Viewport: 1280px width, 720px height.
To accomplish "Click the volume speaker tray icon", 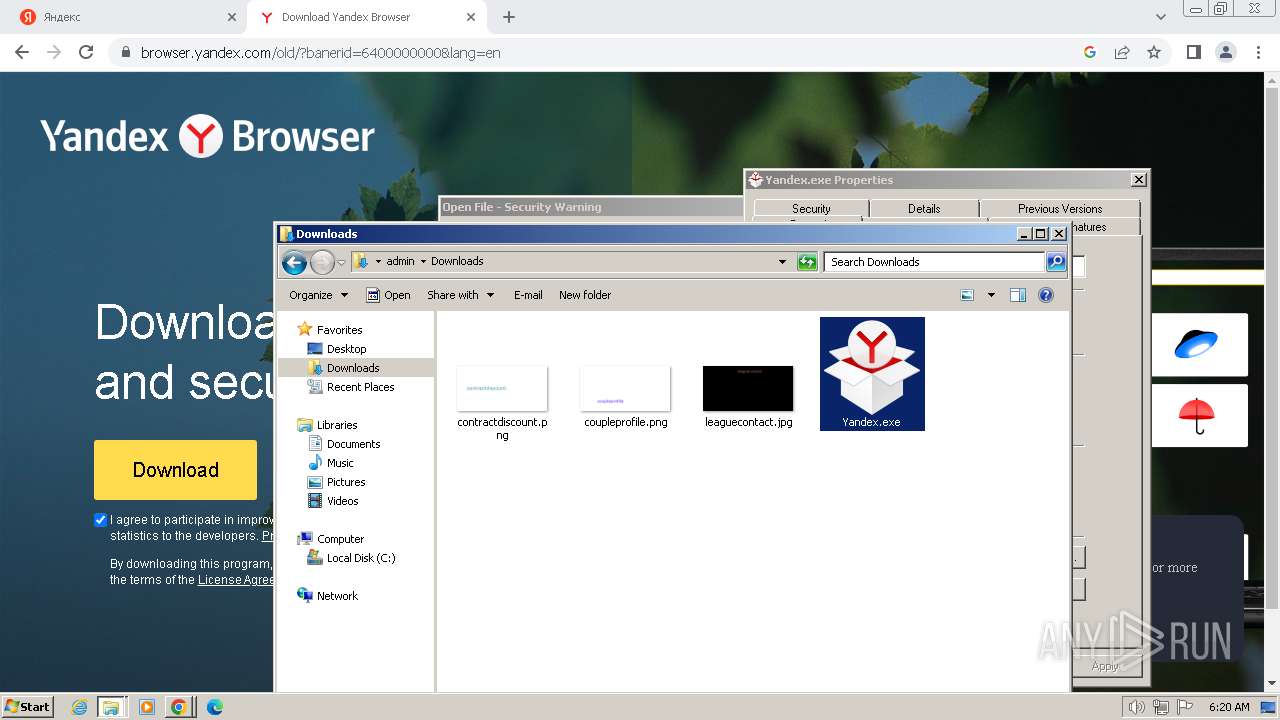I will (1137, 707).
